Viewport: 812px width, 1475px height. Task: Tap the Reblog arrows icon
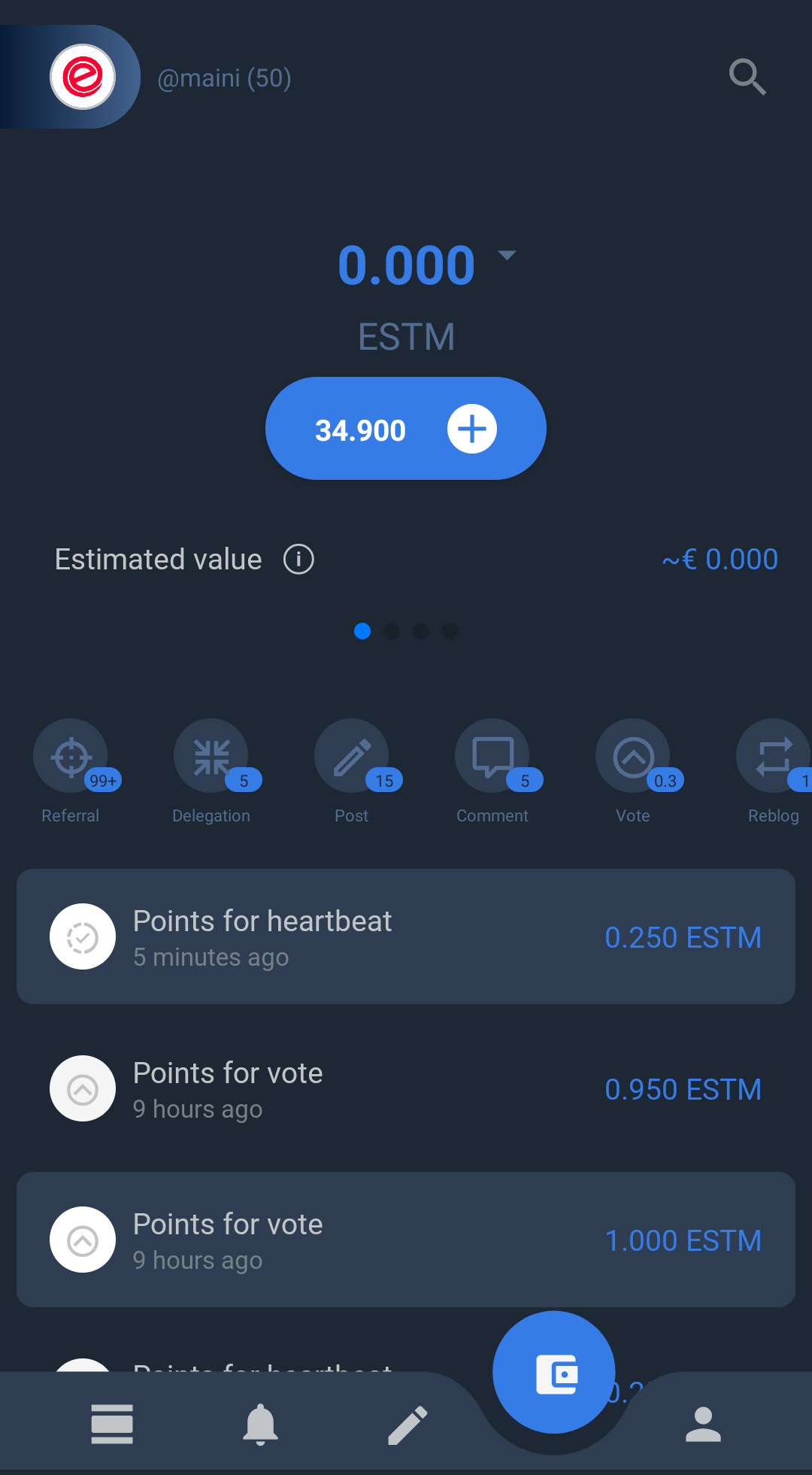click(x=774, y=757)
